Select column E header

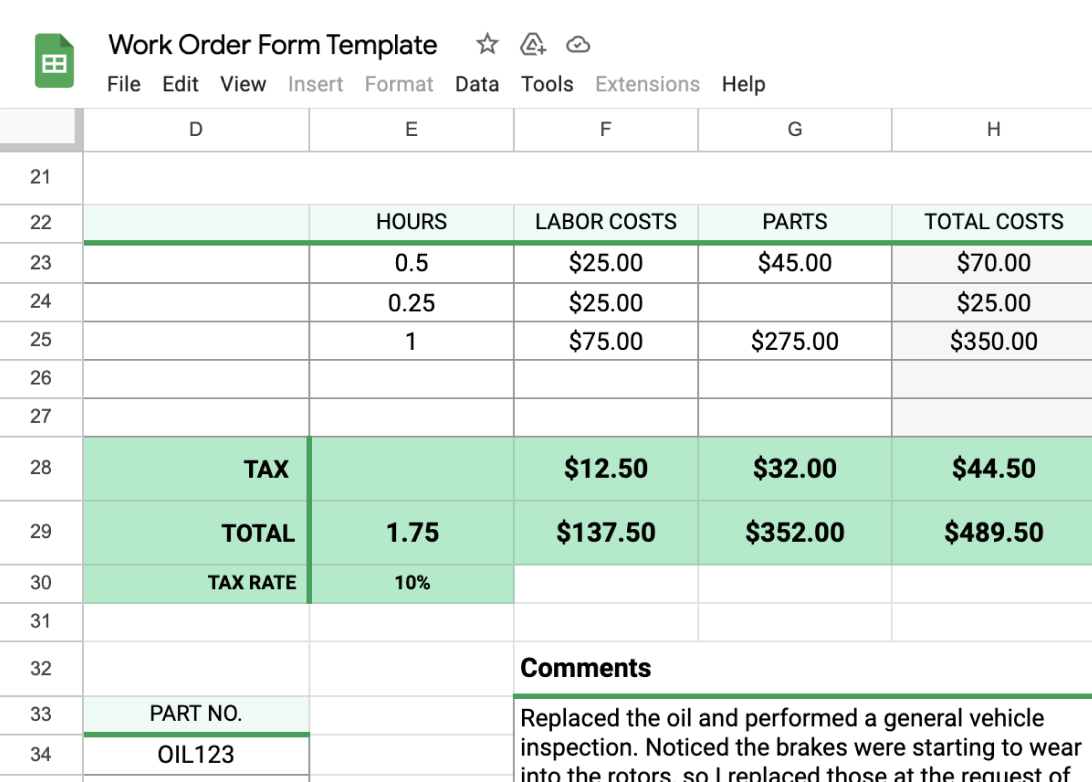[412, 130]
